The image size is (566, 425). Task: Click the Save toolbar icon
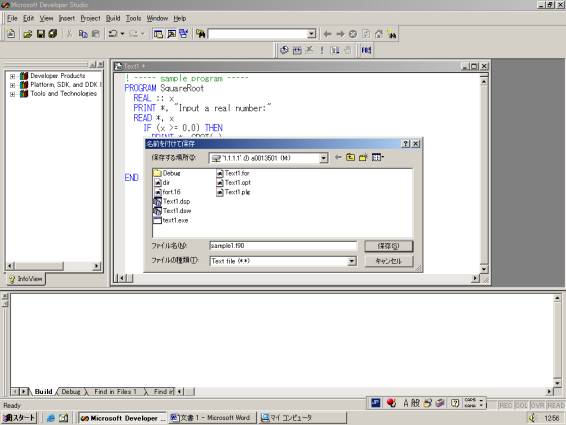(x=41, y=34)
